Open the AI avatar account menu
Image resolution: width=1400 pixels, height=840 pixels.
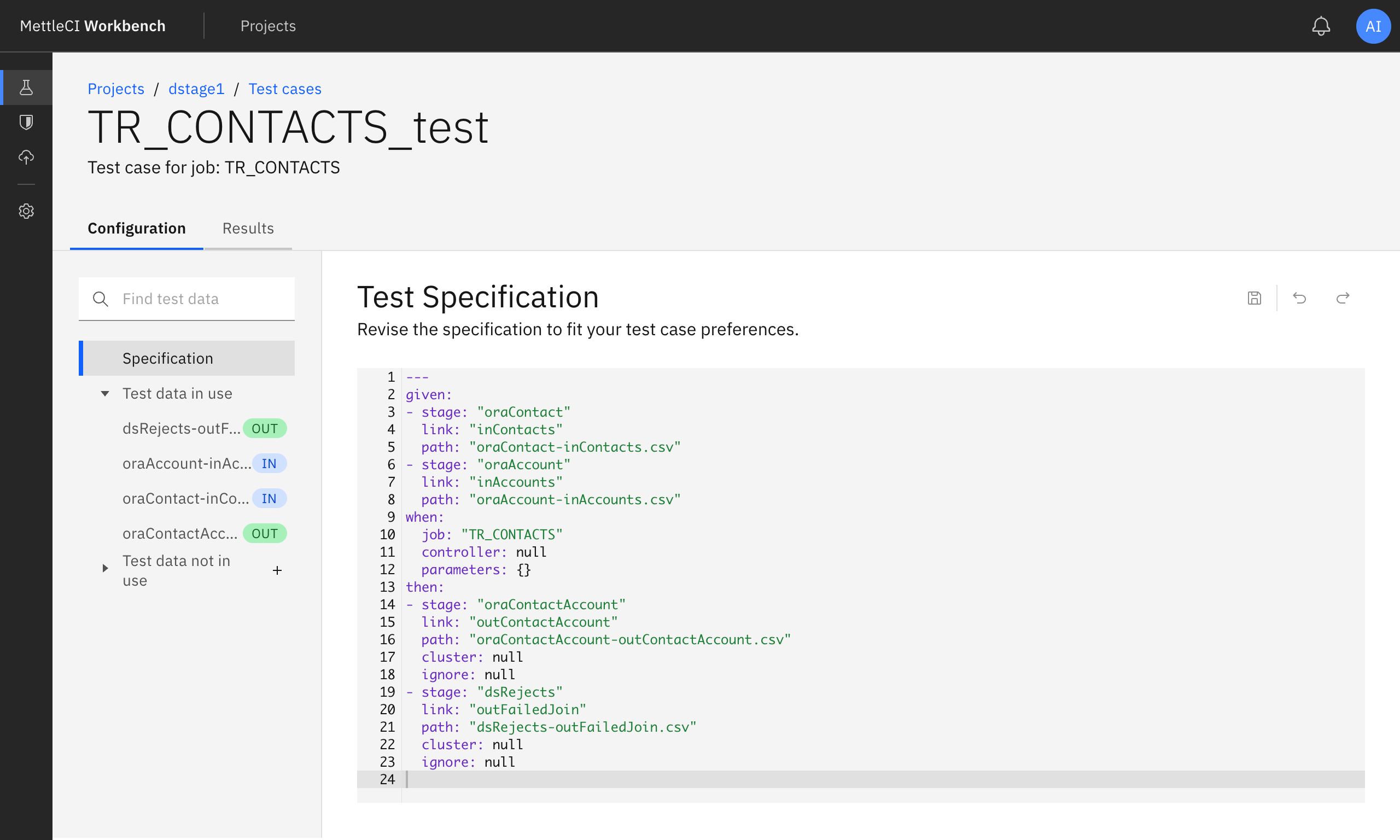pos(1373,26)
